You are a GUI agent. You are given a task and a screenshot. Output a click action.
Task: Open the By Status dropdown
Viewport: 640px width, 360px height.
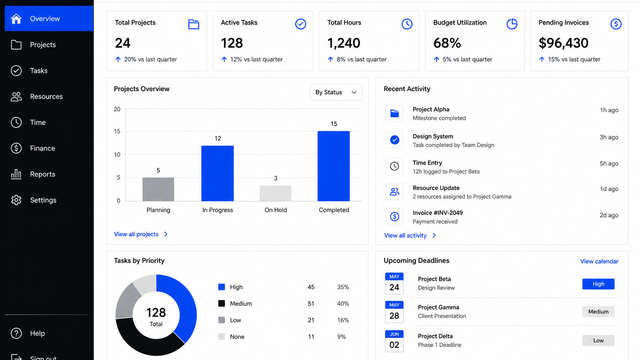336,93
